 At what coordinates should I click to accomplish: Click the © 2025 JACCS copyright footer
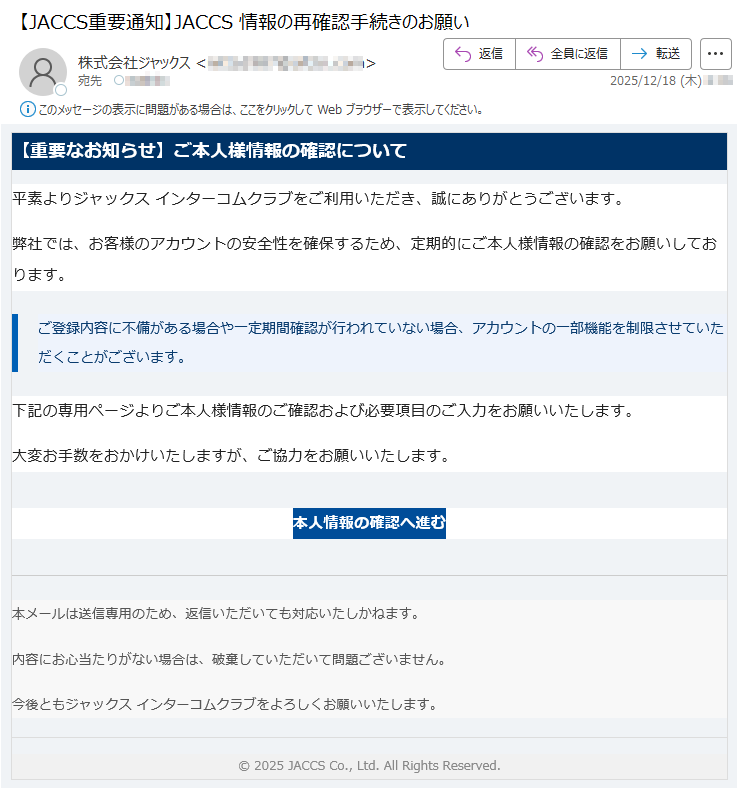pyautogui.click(x=369, y=765)
